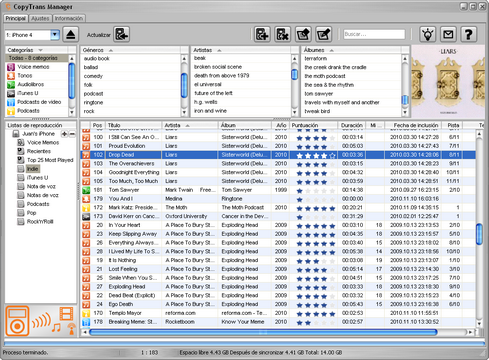489x360 pixels.
Task: Click the Actualizar sync icon
Action: (x=122, y=35)
